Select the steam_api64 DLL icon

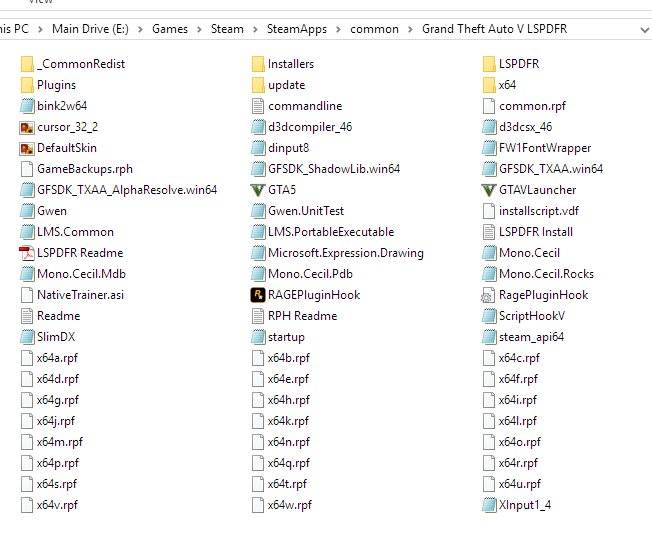pyautogui.click(x=489, y=337)
